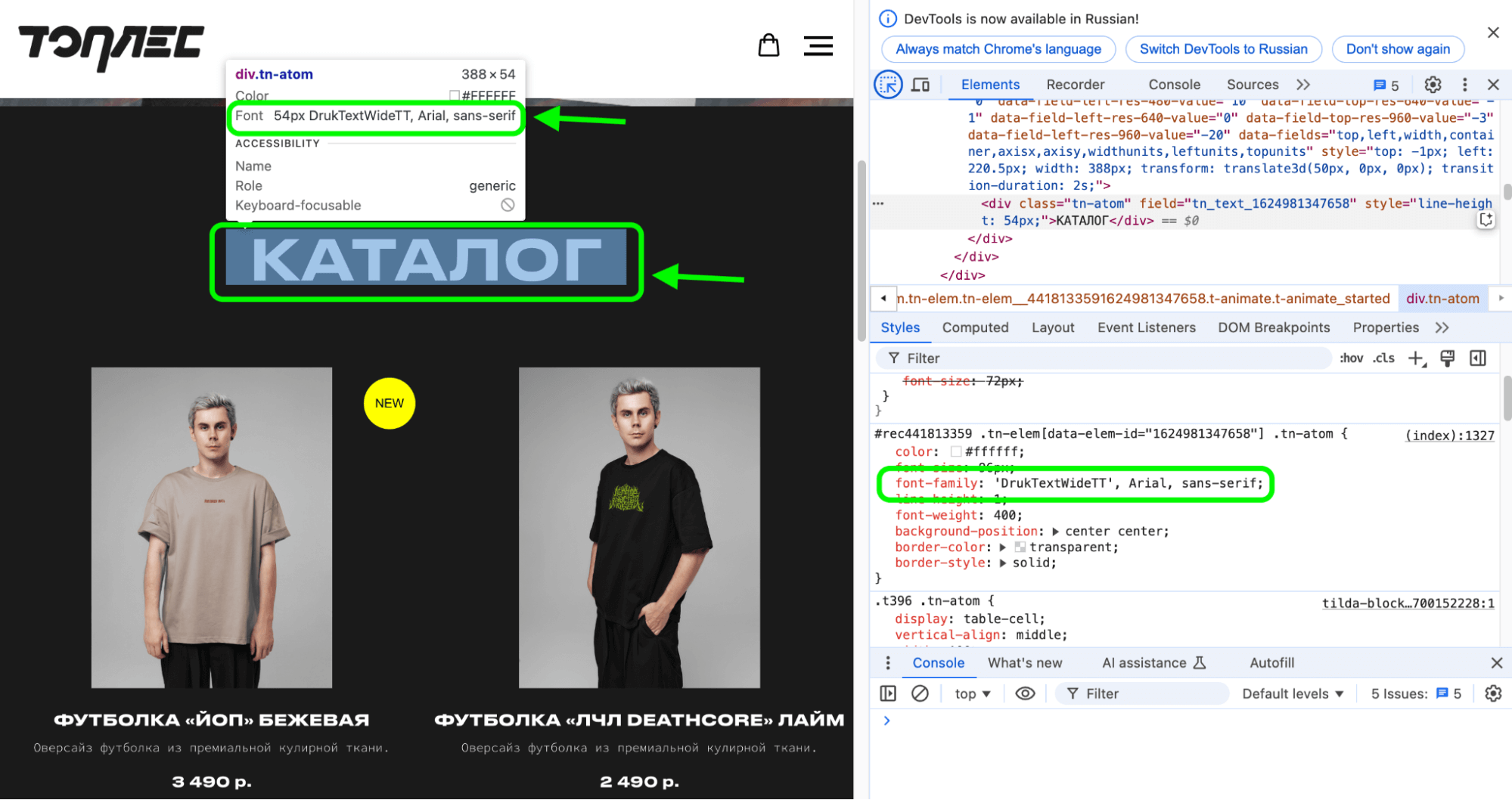Open the Console tab in the top bar
Screen dimensions: 1512x800
click(1174, 85)
